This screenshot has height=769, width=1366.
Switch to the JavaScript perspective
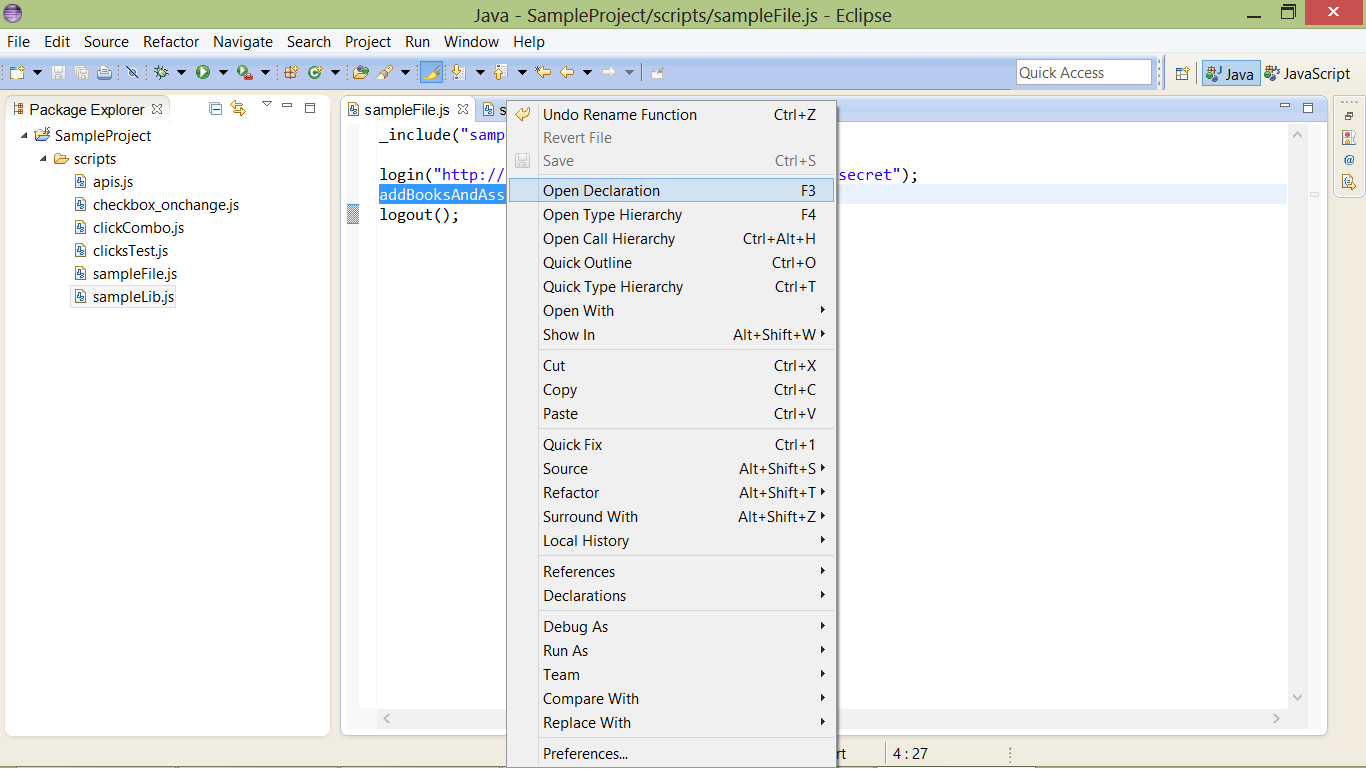pos(1307,73)
